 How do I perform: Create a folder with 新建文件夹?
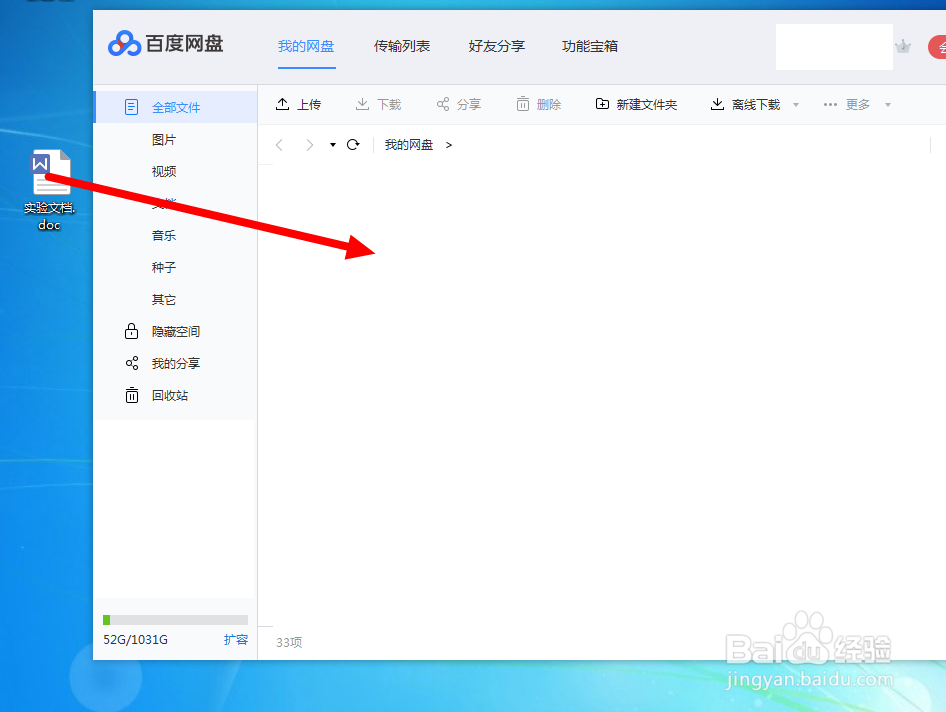click(x=636, y=104)
